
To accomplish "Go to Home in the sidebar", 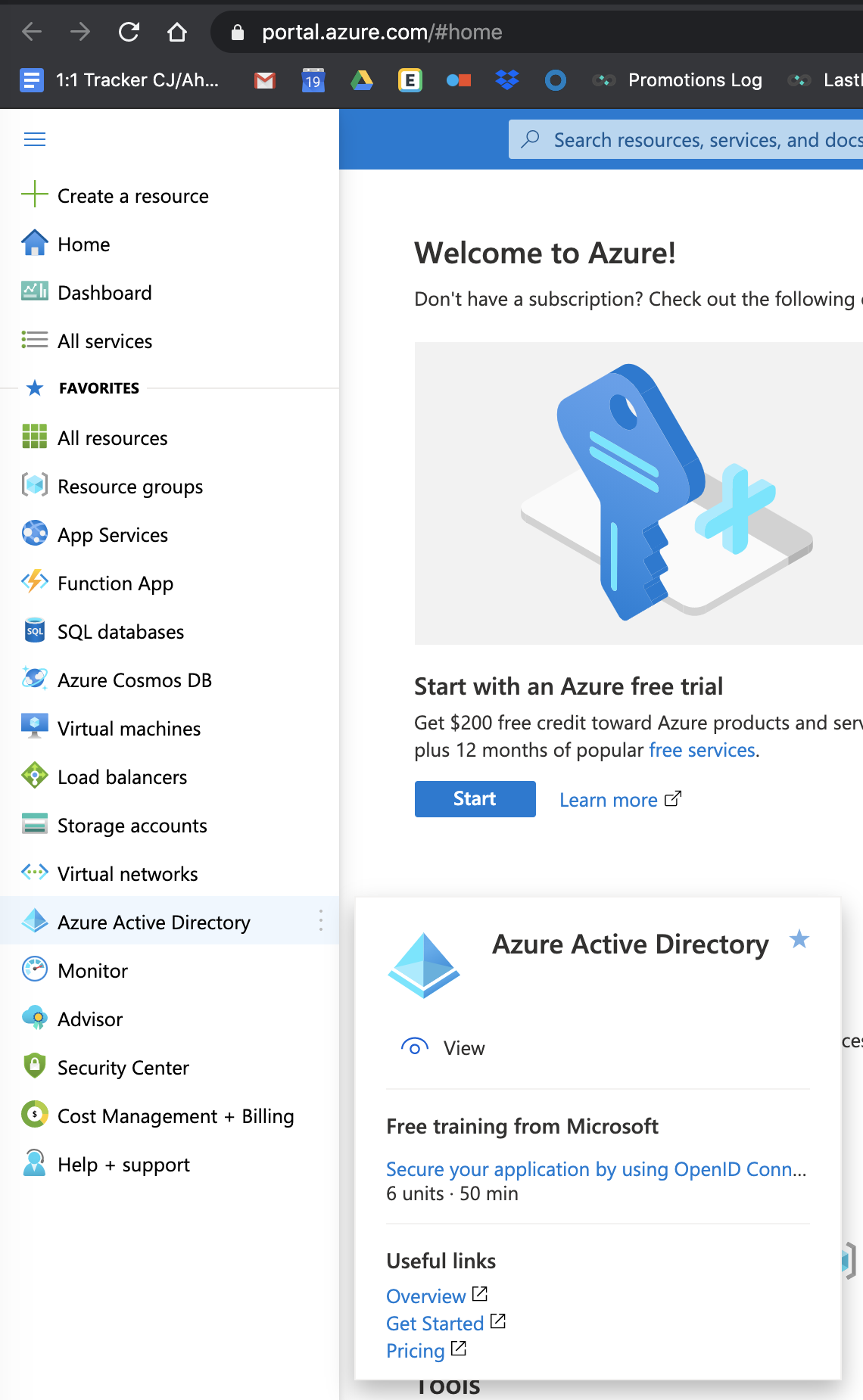I will (84, 244).
